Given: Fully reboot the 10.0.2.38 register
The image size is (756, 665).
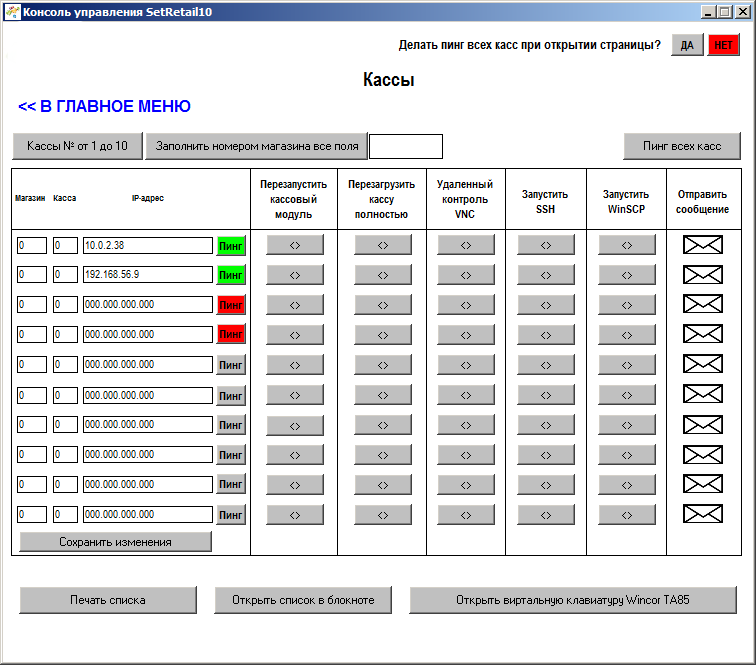Looking at the screenshot, I should coord(383,245).
